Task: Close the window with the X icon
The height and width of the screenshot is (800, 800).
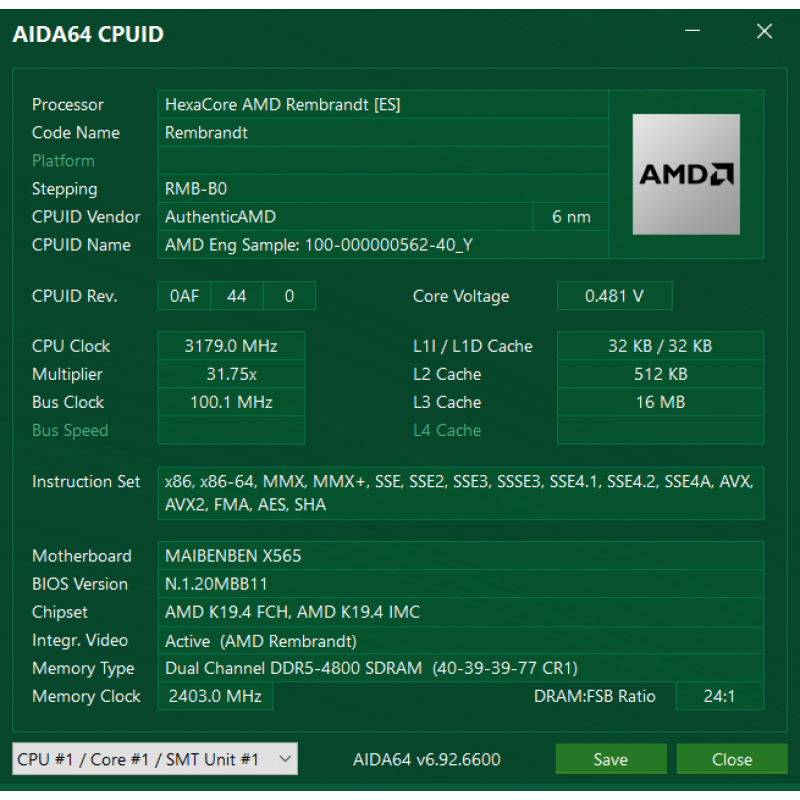Action: pyautogui.click(x=764, y=31)
